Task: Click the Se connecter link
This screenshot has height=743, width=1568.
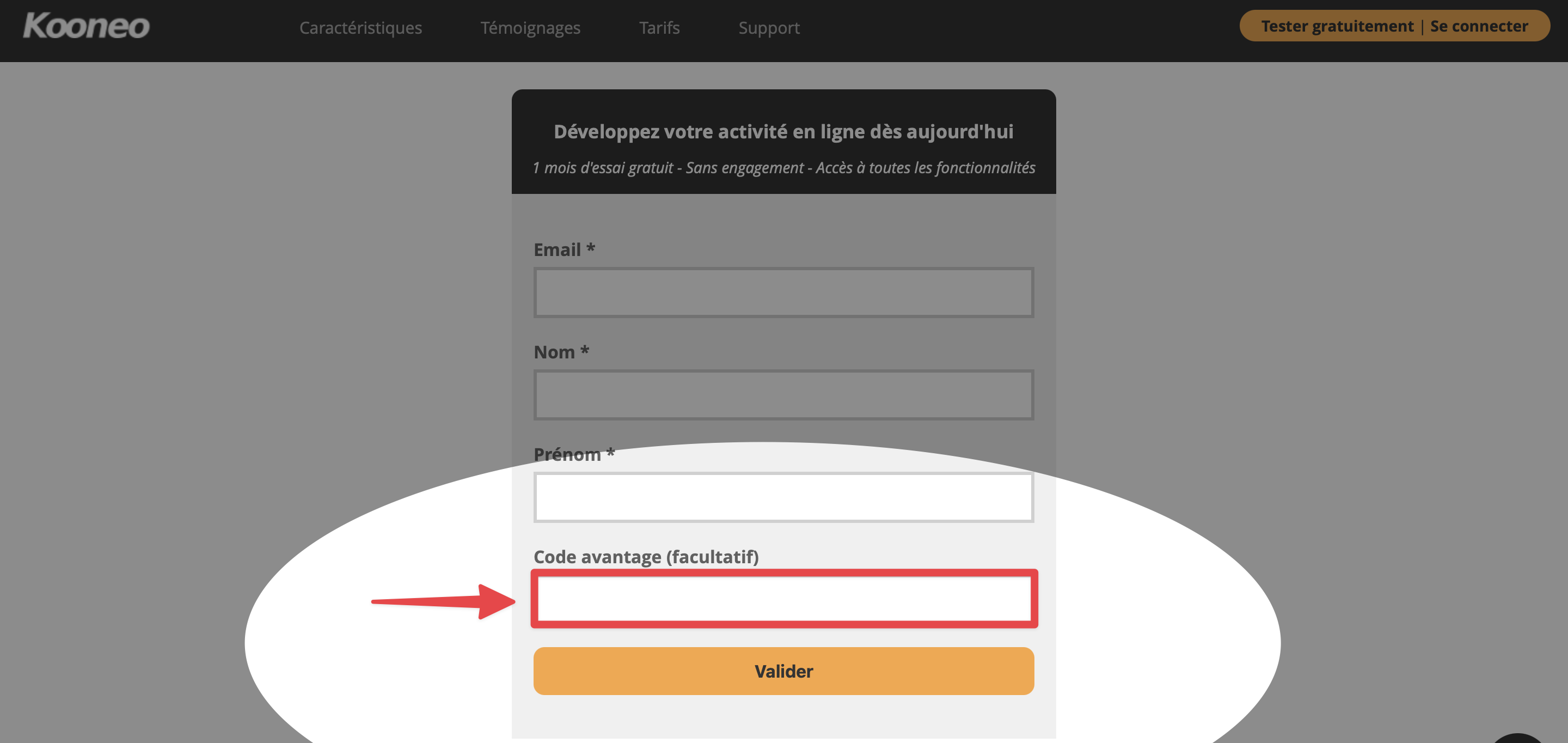Action: click(x=1479, y=26)
